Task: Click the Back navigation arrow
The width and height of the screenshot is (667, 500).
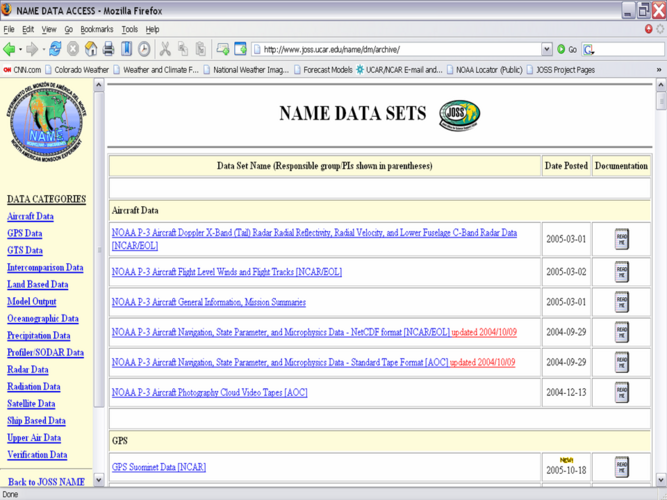Action: [10, 49]
